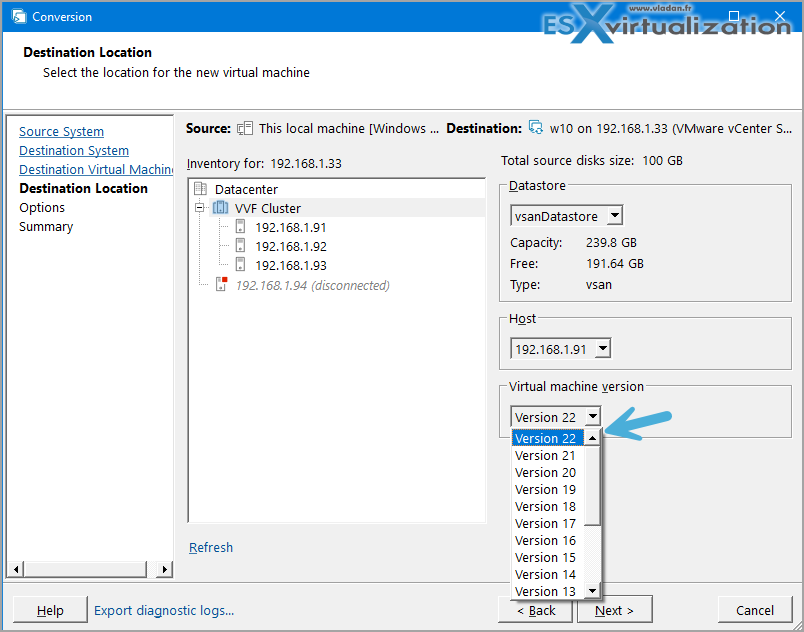The height and width of the screenshot is (632, 804).
Task: Click host icon beside 192.168.1.91 in tree
Action: click(240, 227)
